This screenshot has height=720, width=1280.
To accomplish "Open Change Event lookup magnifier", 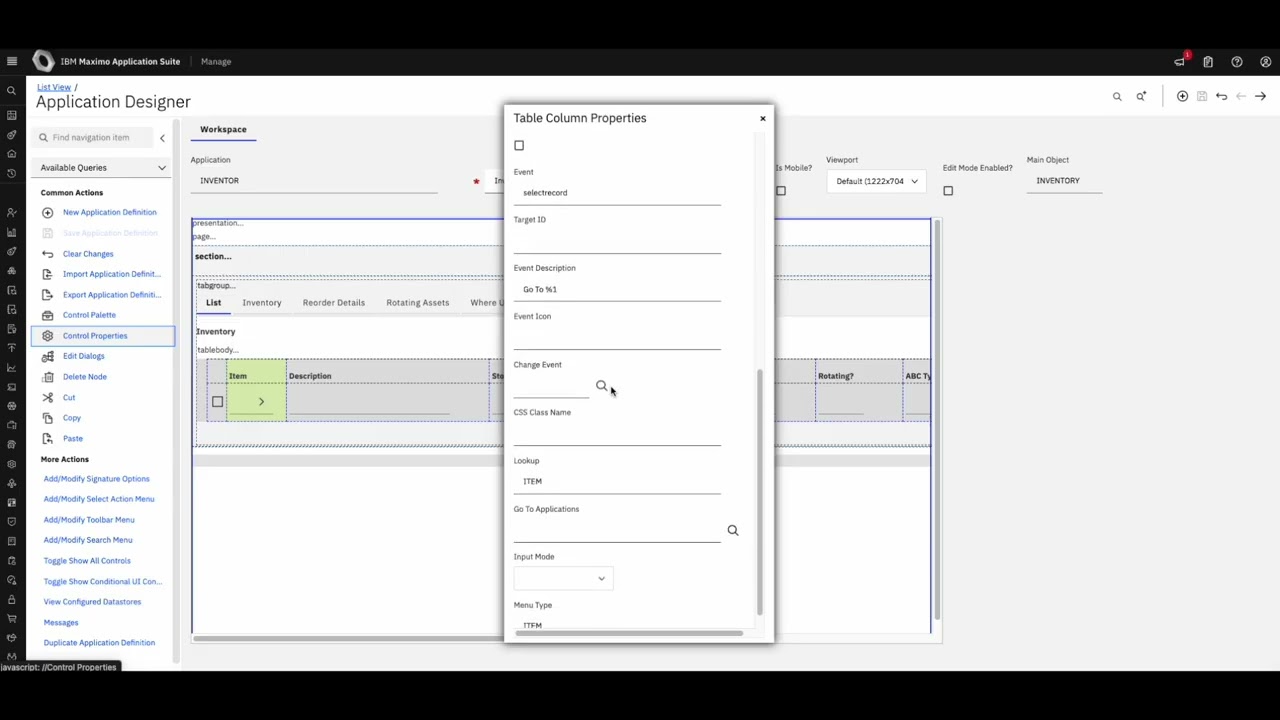I will pos(601,386).
